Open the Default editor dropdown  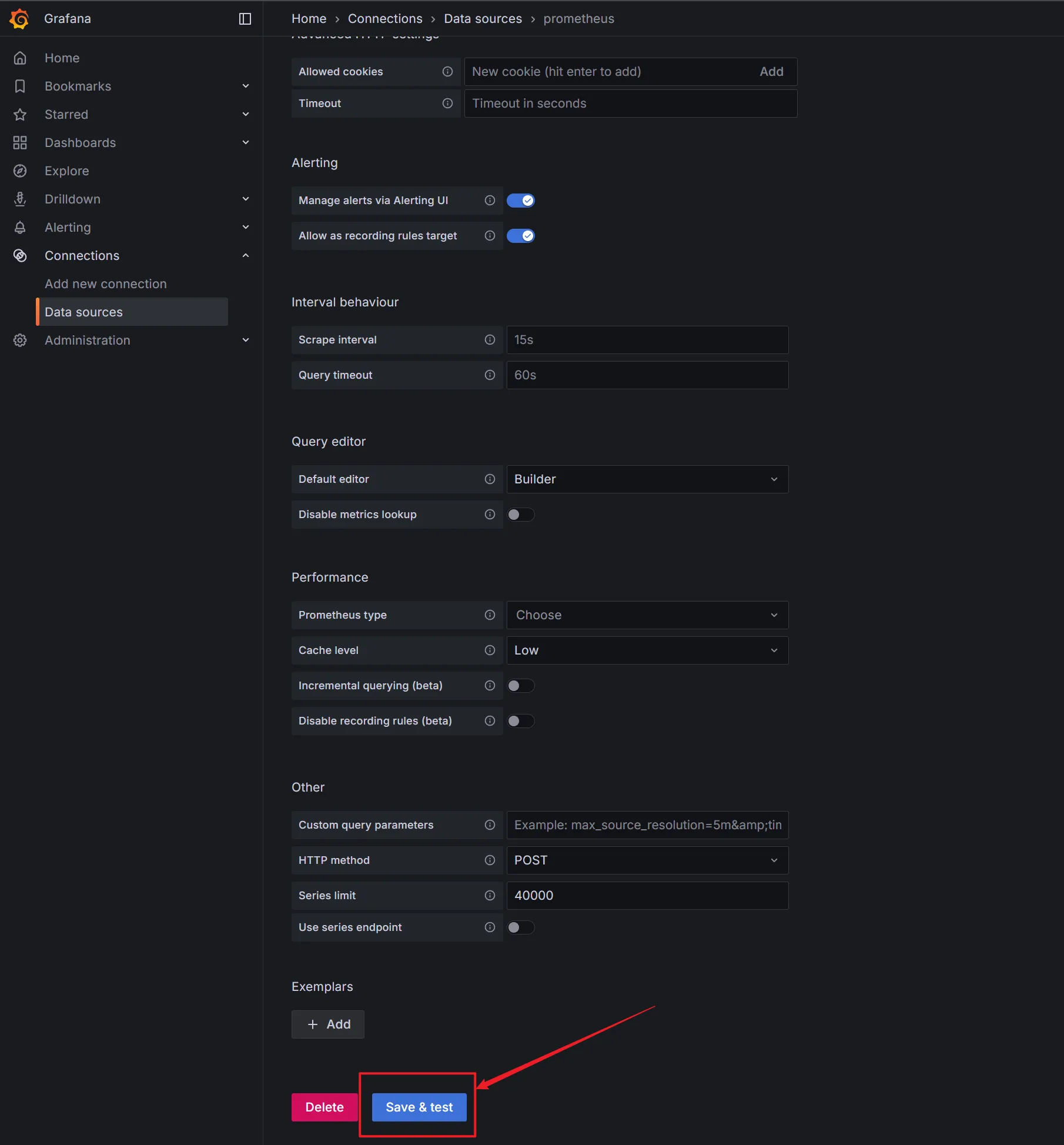647,479
